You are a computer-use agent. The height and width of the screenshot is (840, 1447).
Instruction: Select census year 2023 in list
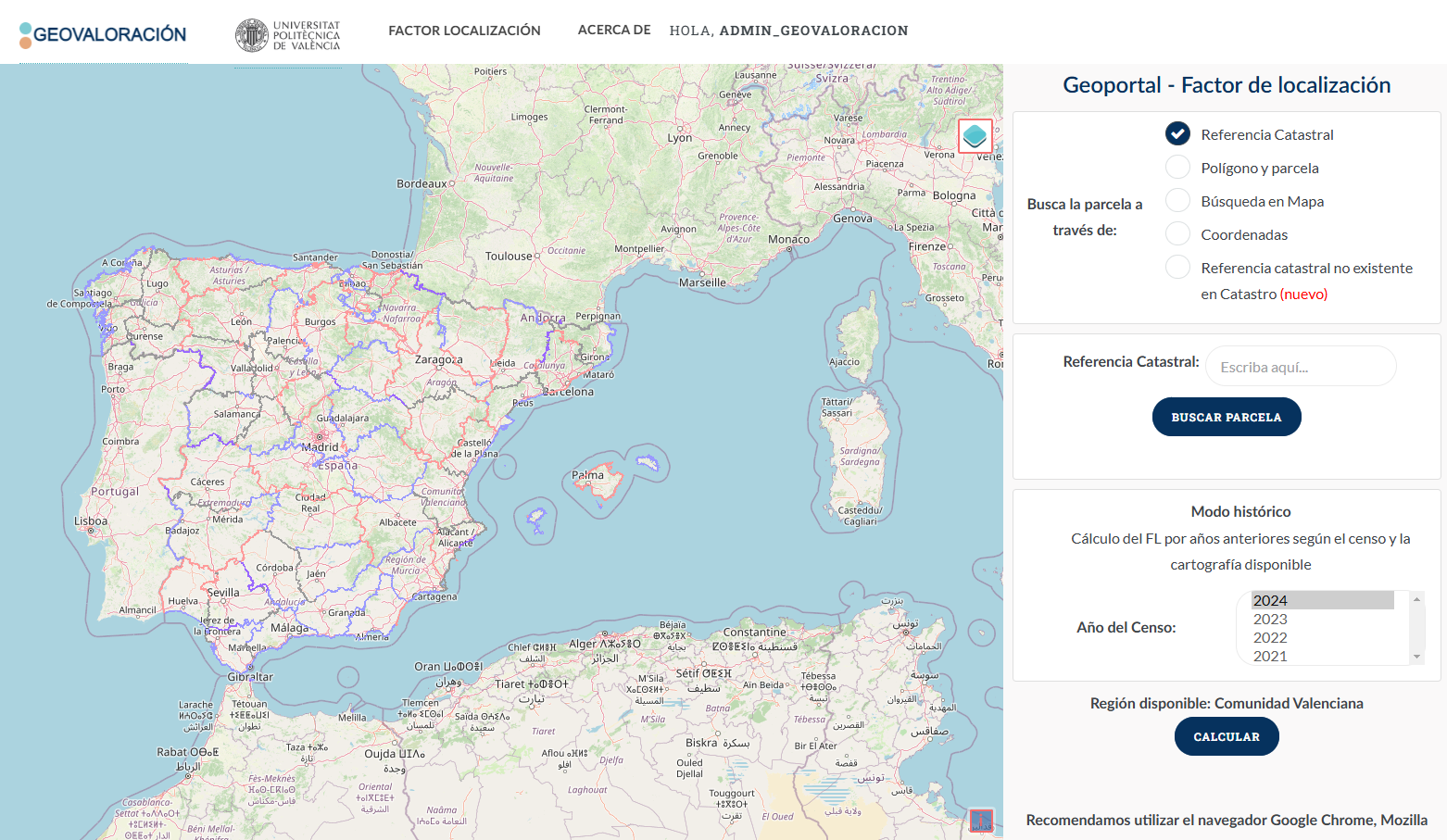tap(1270, 619)
